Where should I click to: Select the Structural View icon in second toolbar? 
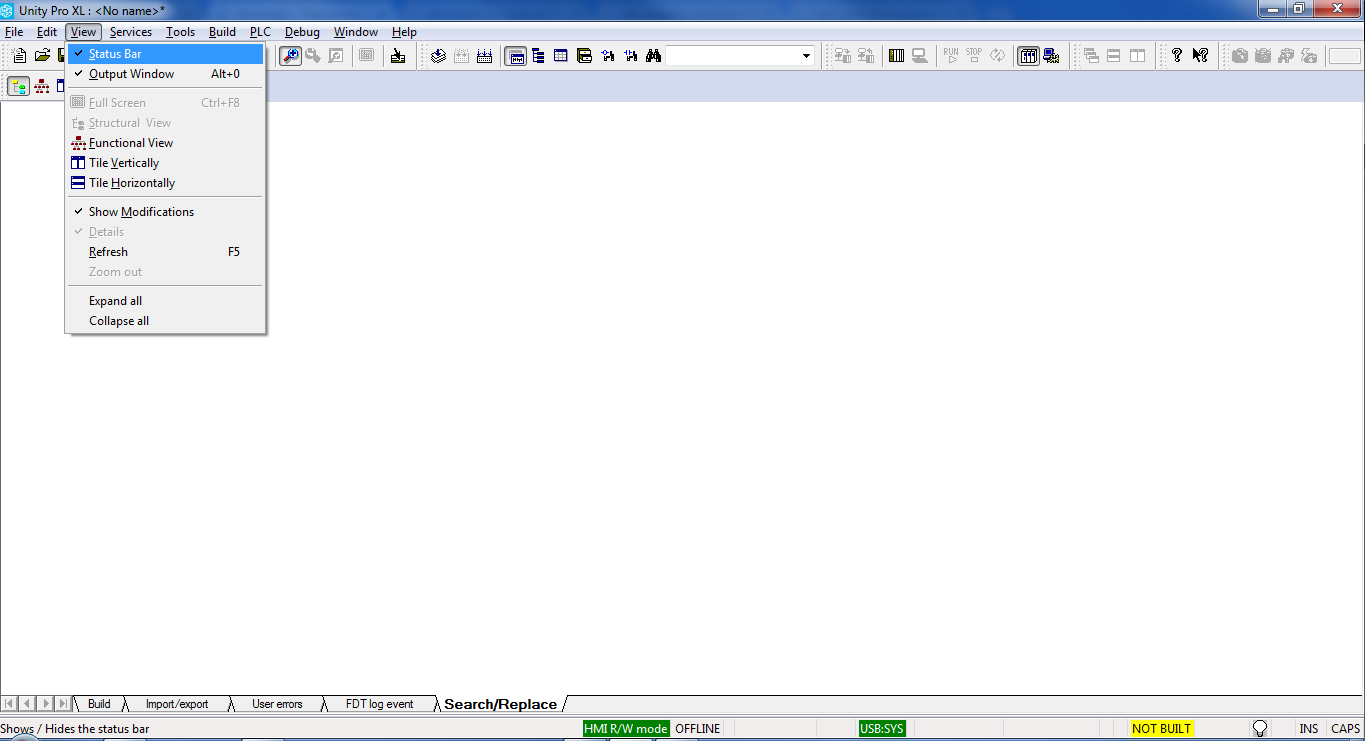[x=18, y=87]
